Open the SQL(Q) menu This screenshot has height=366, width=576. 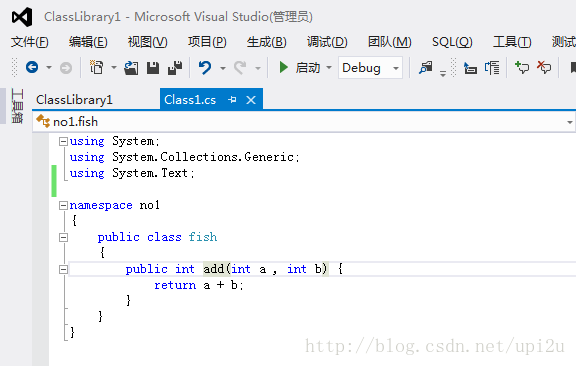452,42
